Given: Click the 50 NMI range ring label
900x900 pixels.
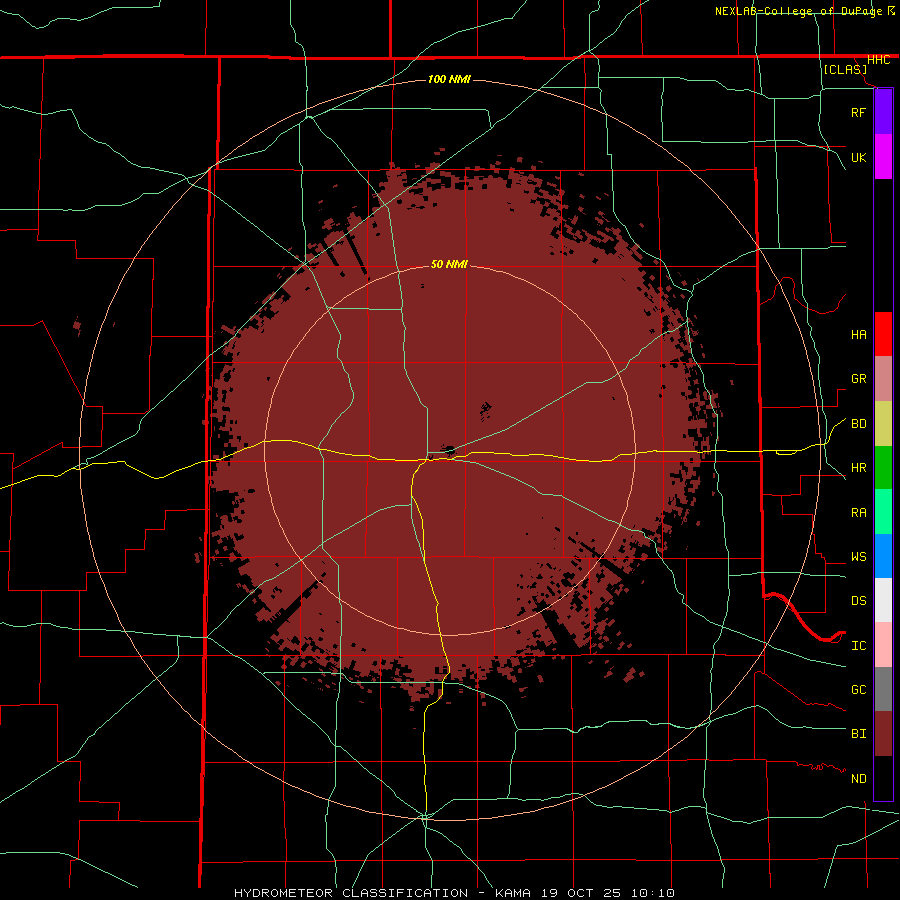Looking at the screenshot, I should pyautogui.click(x=449, y=264).
